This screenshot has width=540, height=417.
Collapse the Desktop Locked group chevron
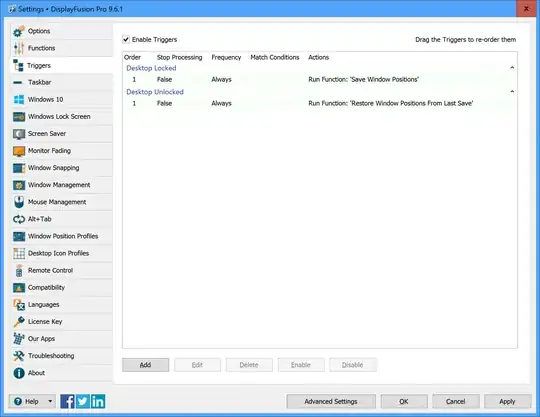512,68
